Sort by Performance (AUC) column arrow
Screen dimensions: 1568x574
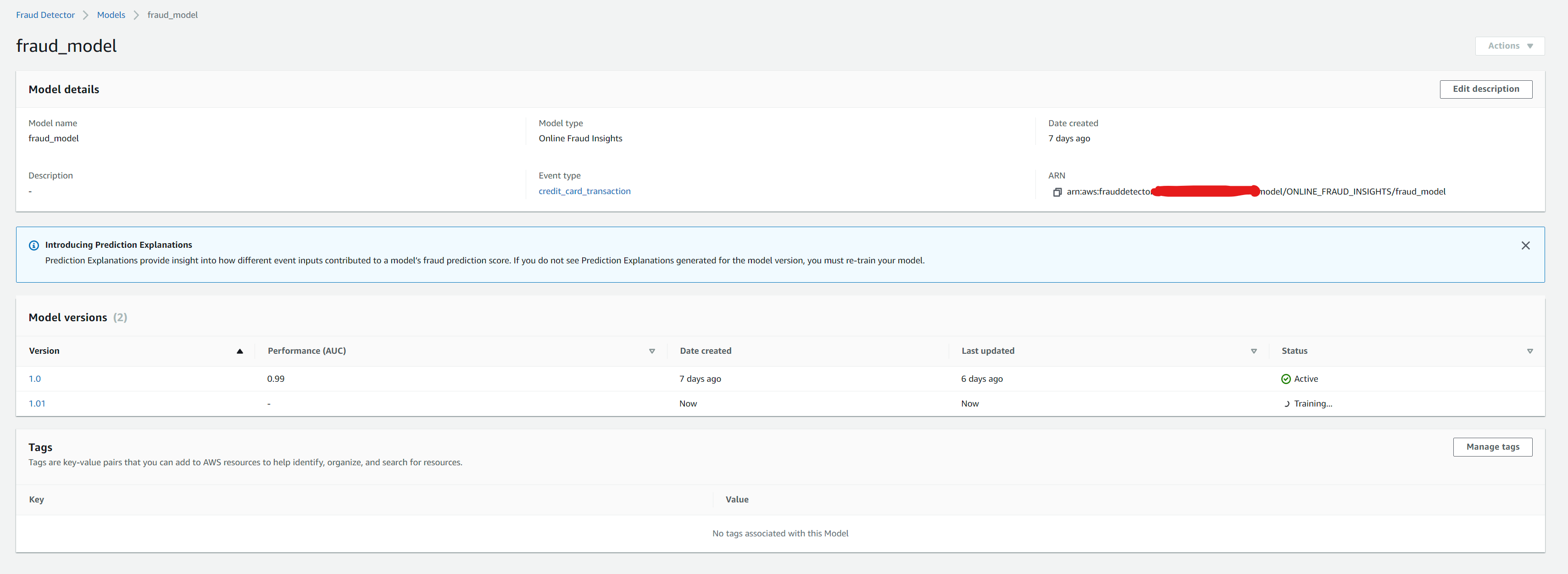(x=651, y=351)
